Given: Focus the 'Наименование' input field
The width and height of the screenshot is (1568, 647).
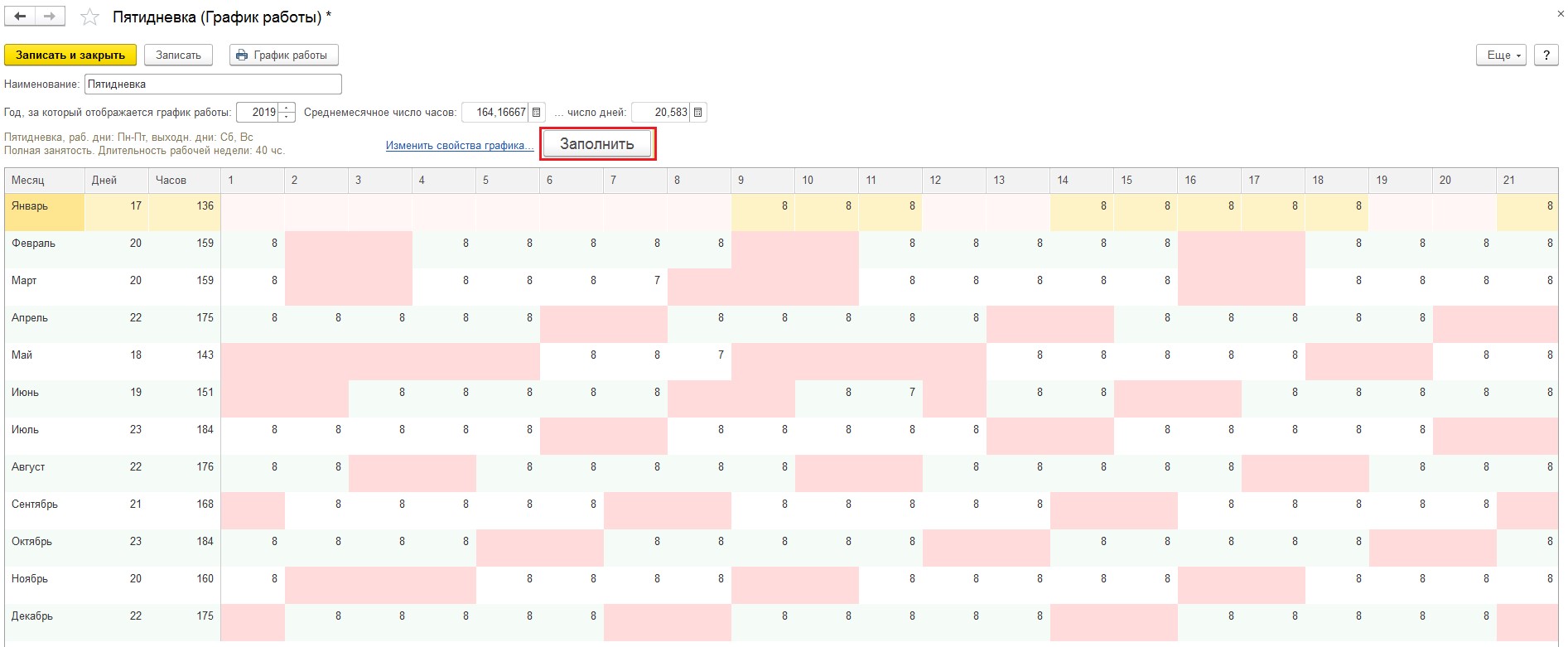Looking at the screenshot, I should pyautogui.click(x=213, y=84).
